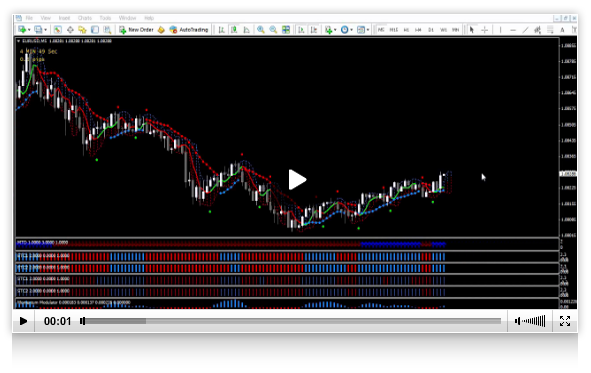This screenshot has width=591, height=373.
Task: Open the Charts menu
Action: [85, 18]
